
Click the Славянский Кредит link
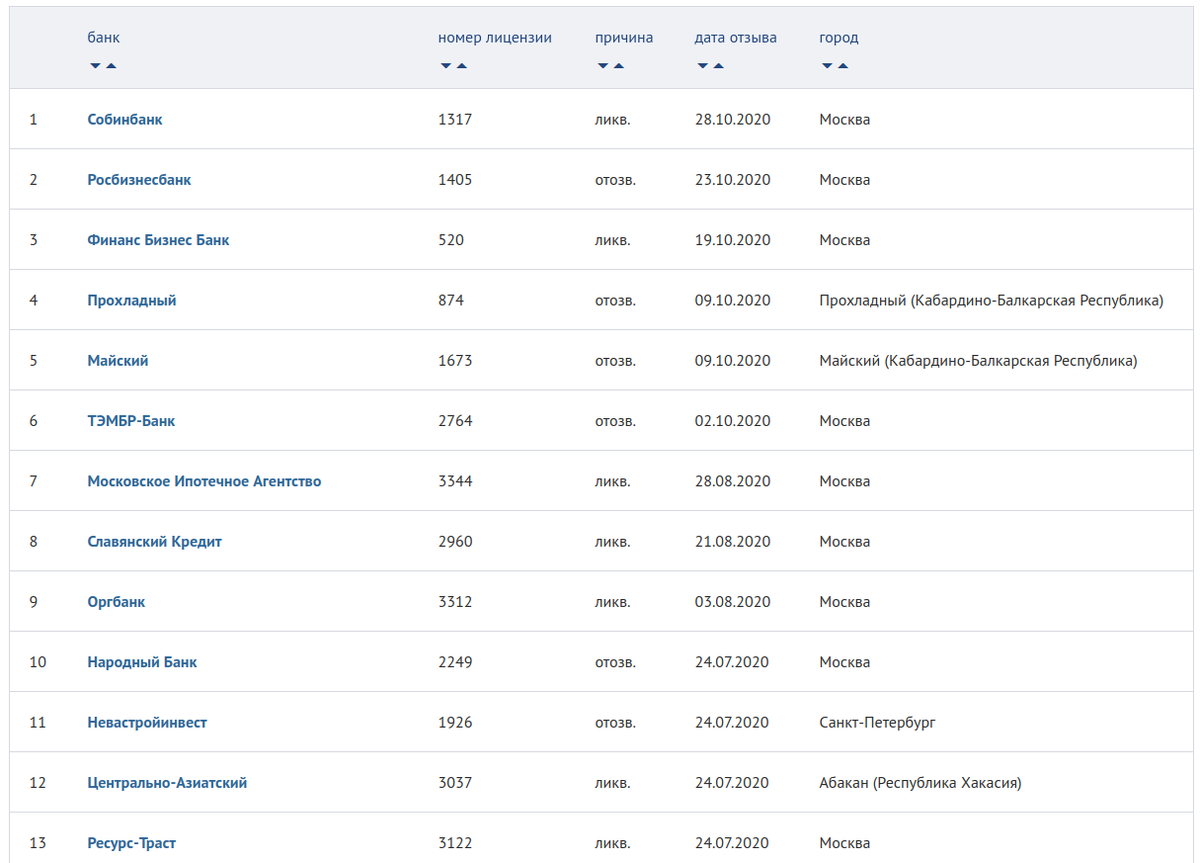click(154, 541)
